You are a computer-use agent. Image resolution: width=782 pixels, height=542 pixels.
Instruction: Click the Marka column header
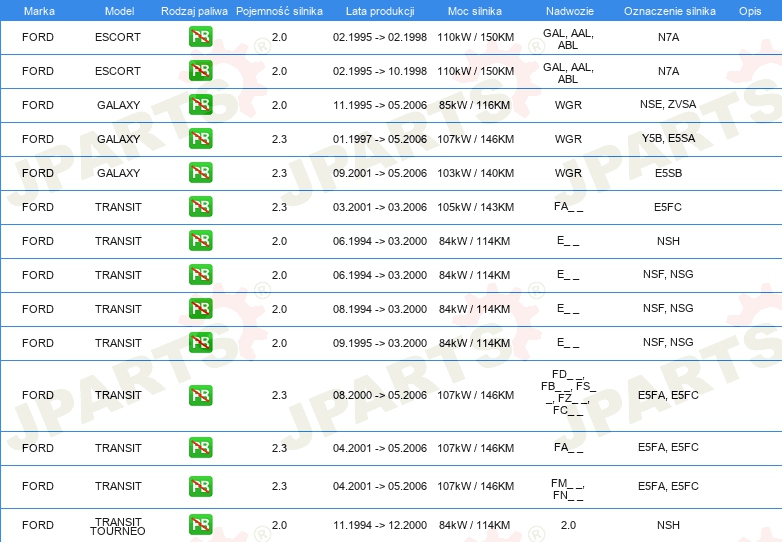pos(39,11)
